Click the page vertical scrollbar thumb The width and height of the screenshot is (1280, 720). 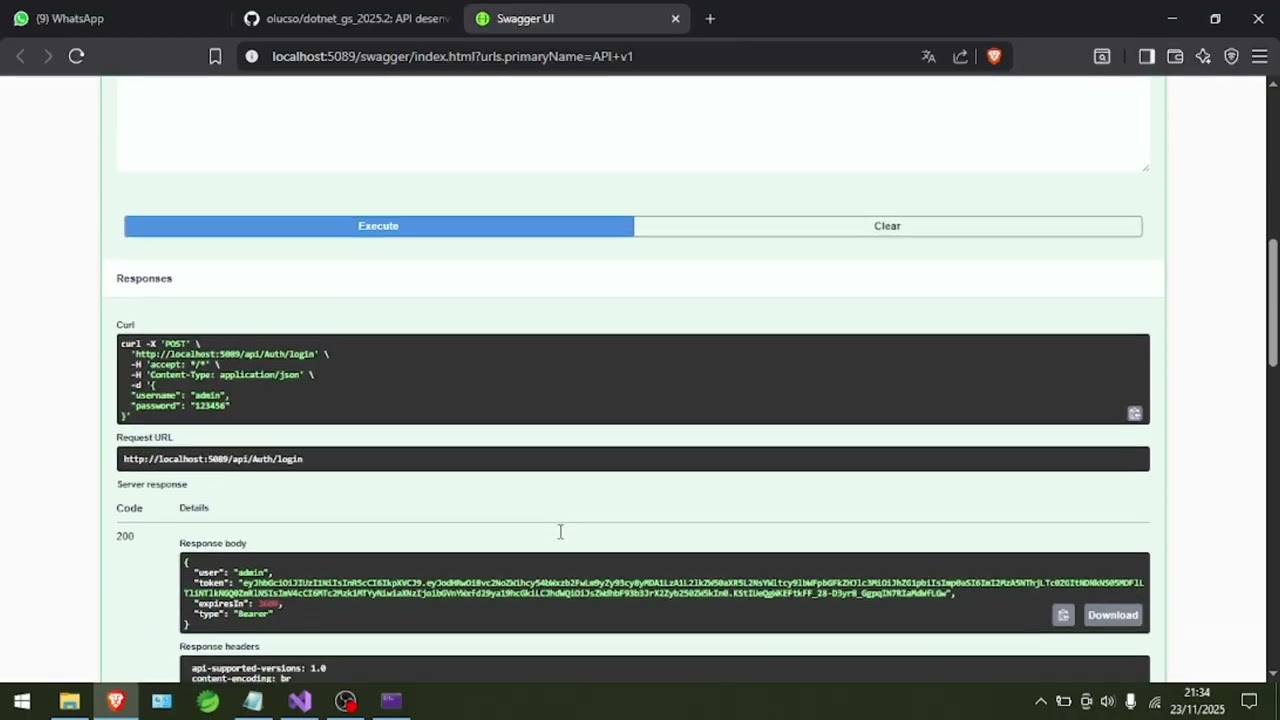click(x=1273, y=303)
